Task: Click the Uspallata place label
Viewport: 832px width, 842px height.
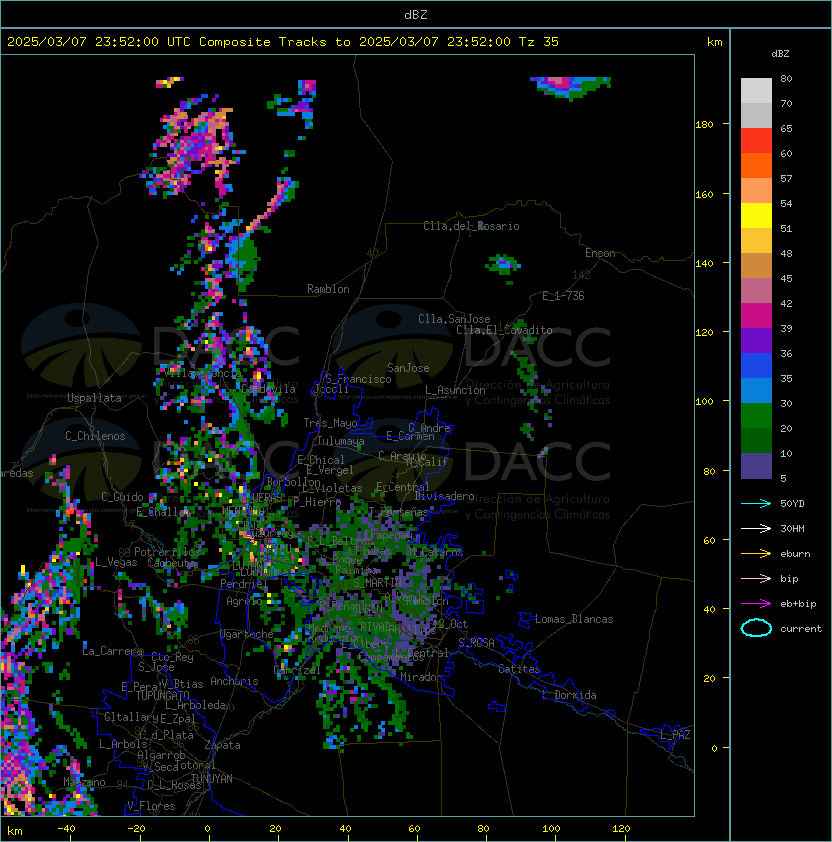Action: click(x=94, y=398)
